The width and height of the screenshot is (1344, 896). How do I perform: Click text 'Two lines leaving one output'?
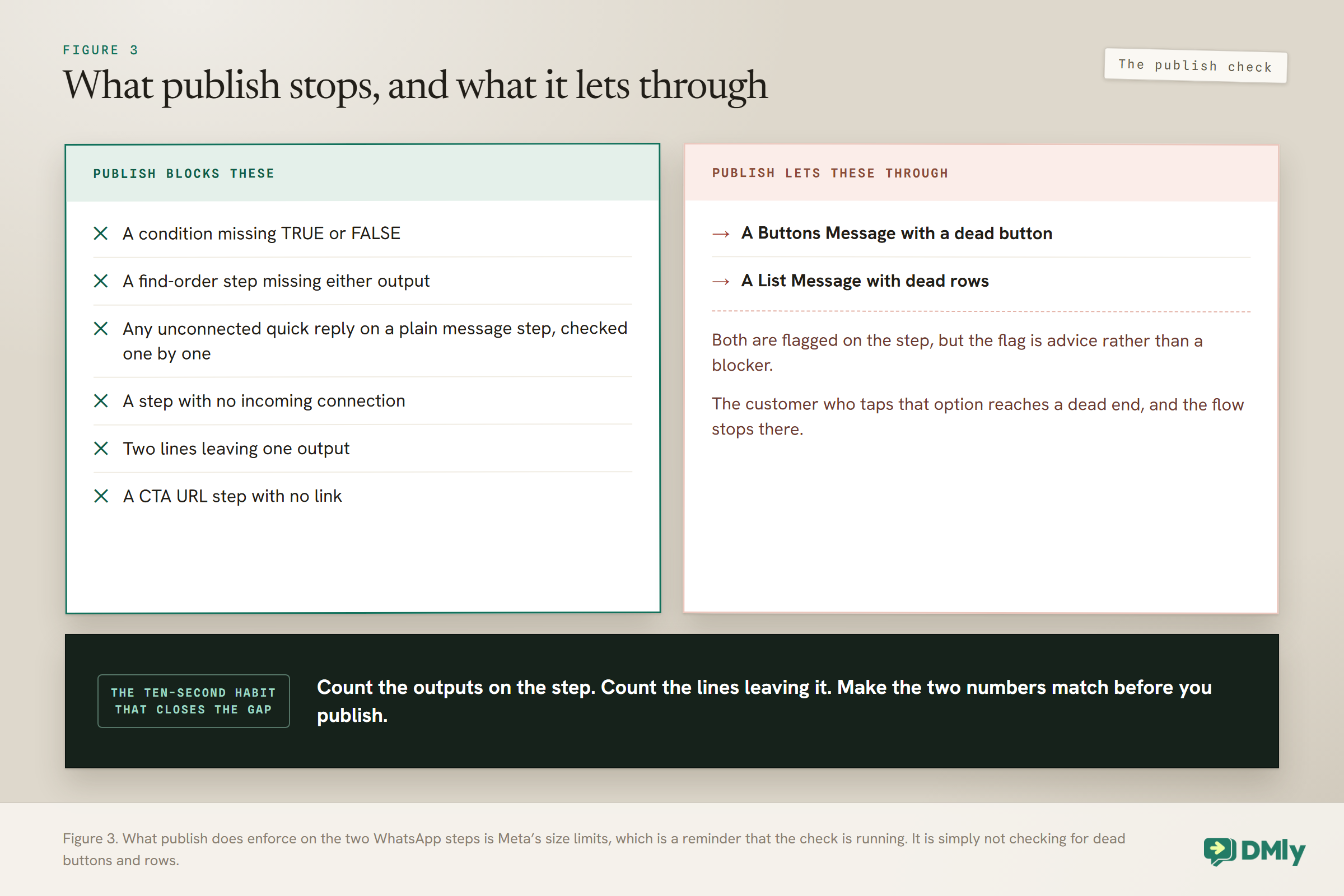coord(236,449)
